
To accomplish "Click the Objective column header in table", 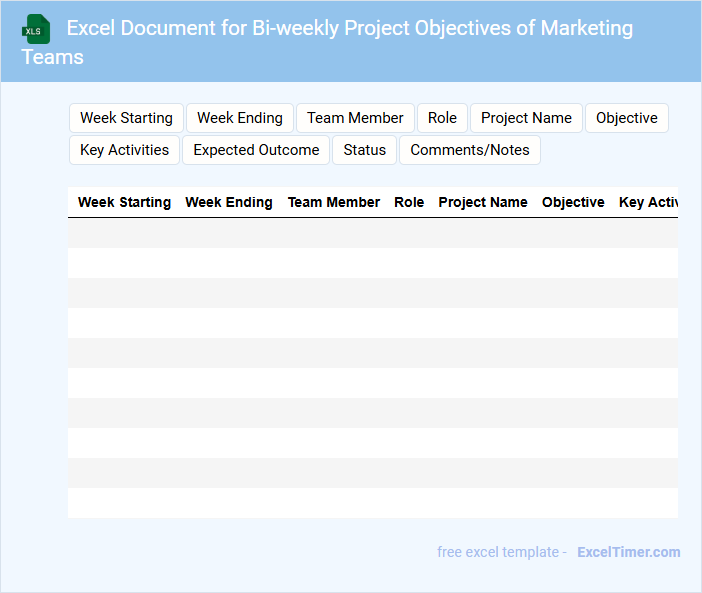I will pyautogui.click(x=573, y=202).
